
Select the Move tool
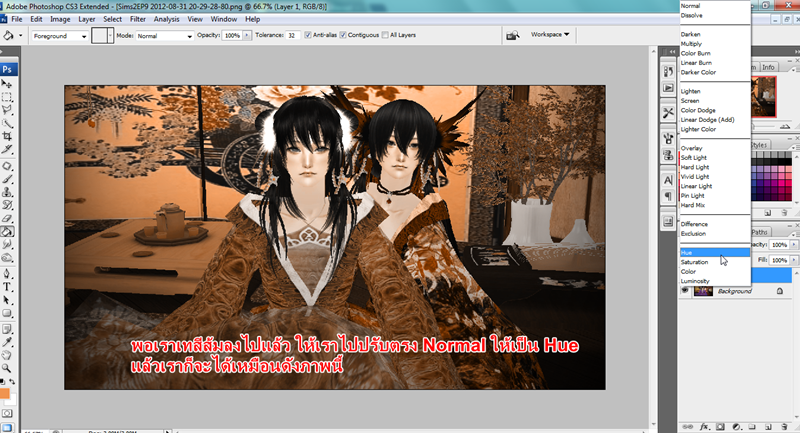(7, 84)
